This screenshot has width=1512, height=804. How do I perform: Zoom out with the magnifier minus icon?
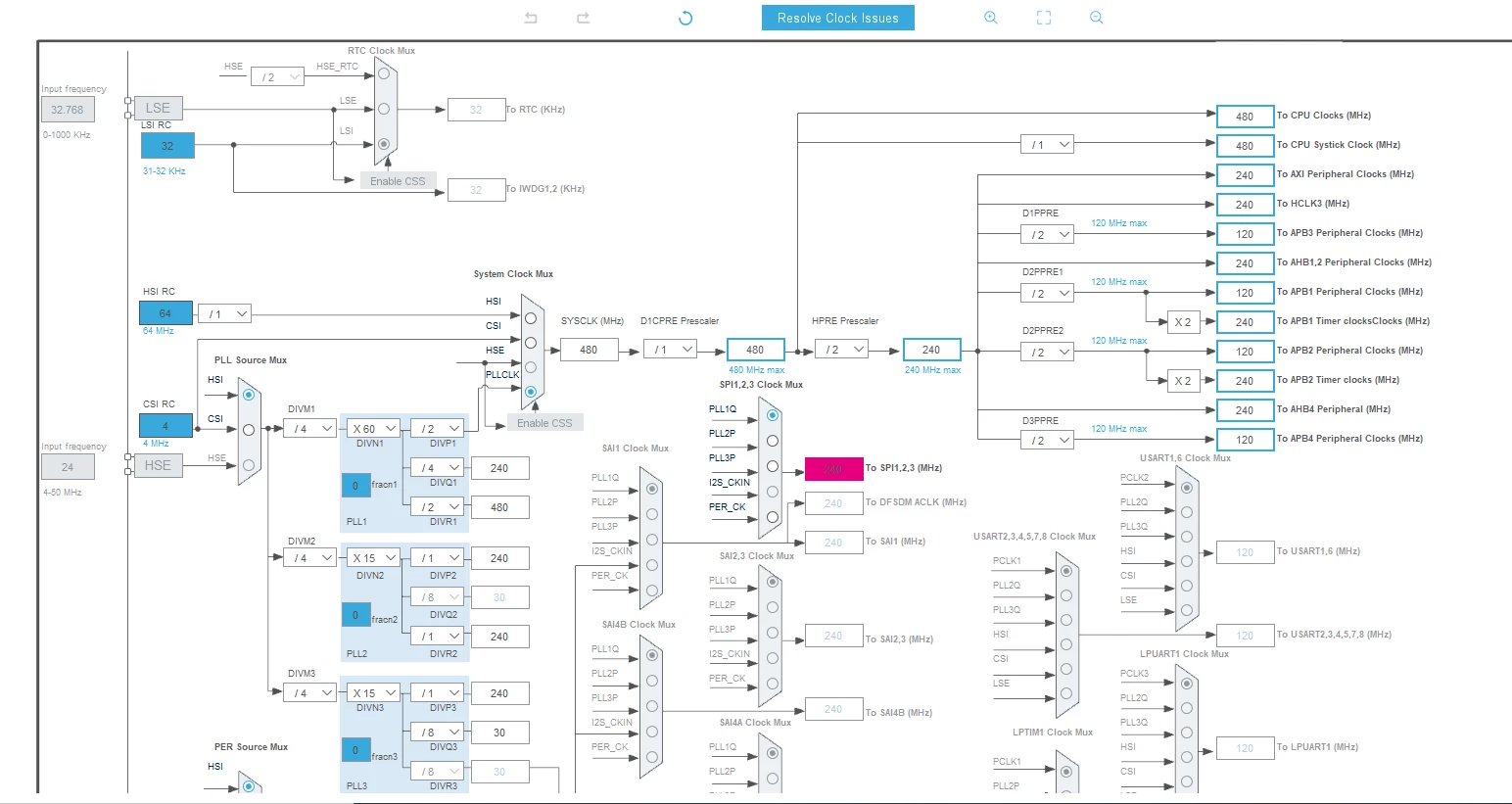coord(1097,18)
